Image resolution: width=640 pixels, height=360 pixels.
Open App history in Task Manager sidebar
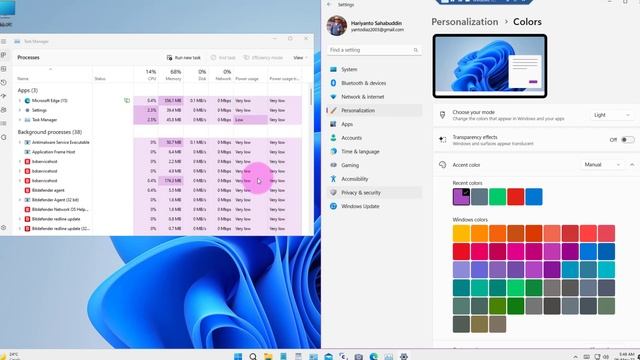click(x=3, y=82)
